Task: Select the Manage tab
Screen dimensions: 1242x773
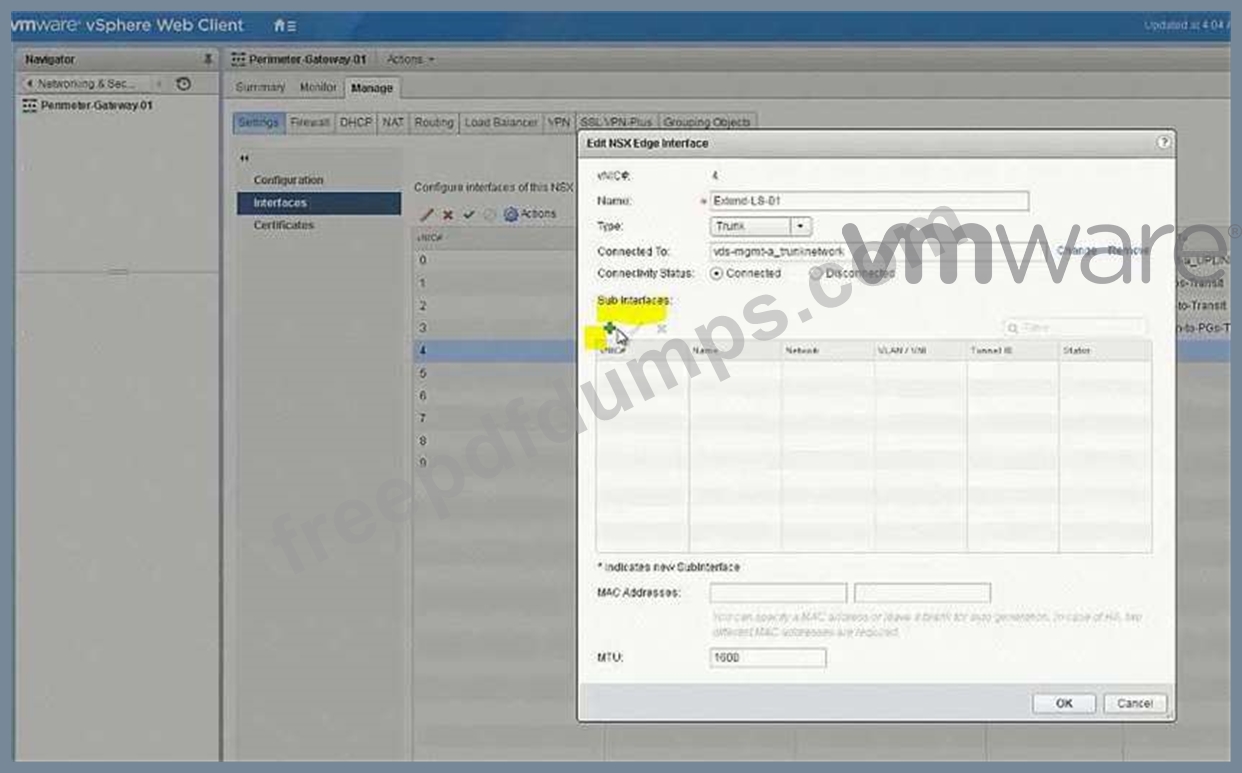Action: tap(372, 88)
